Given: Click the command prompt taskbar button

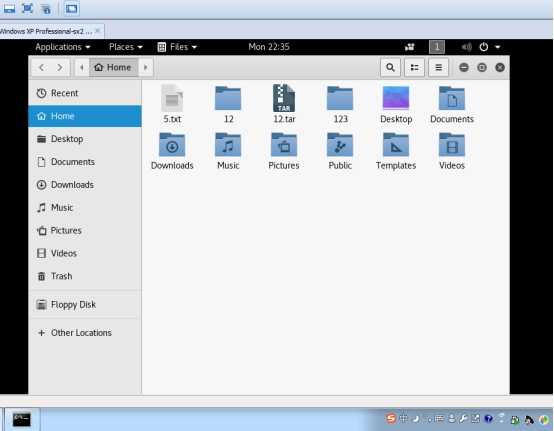Looking at the screenshot, I should [x=22, y=420].
